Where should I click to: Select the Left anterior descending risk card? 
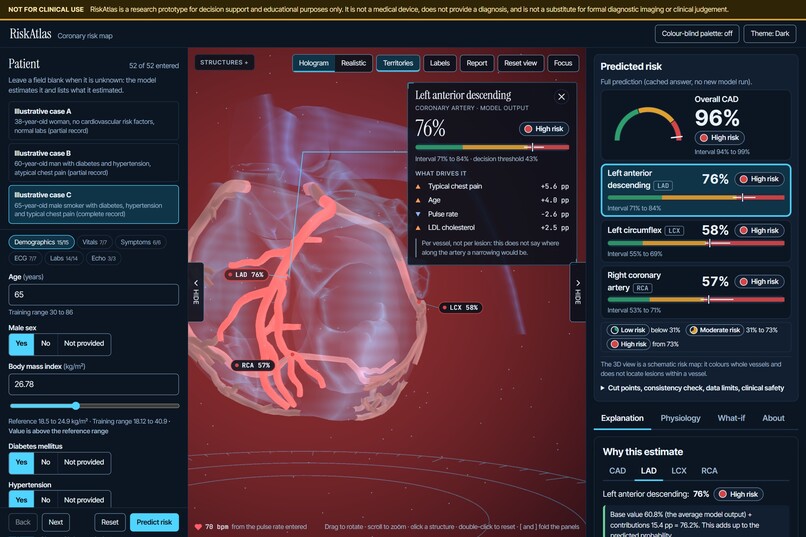695,190
